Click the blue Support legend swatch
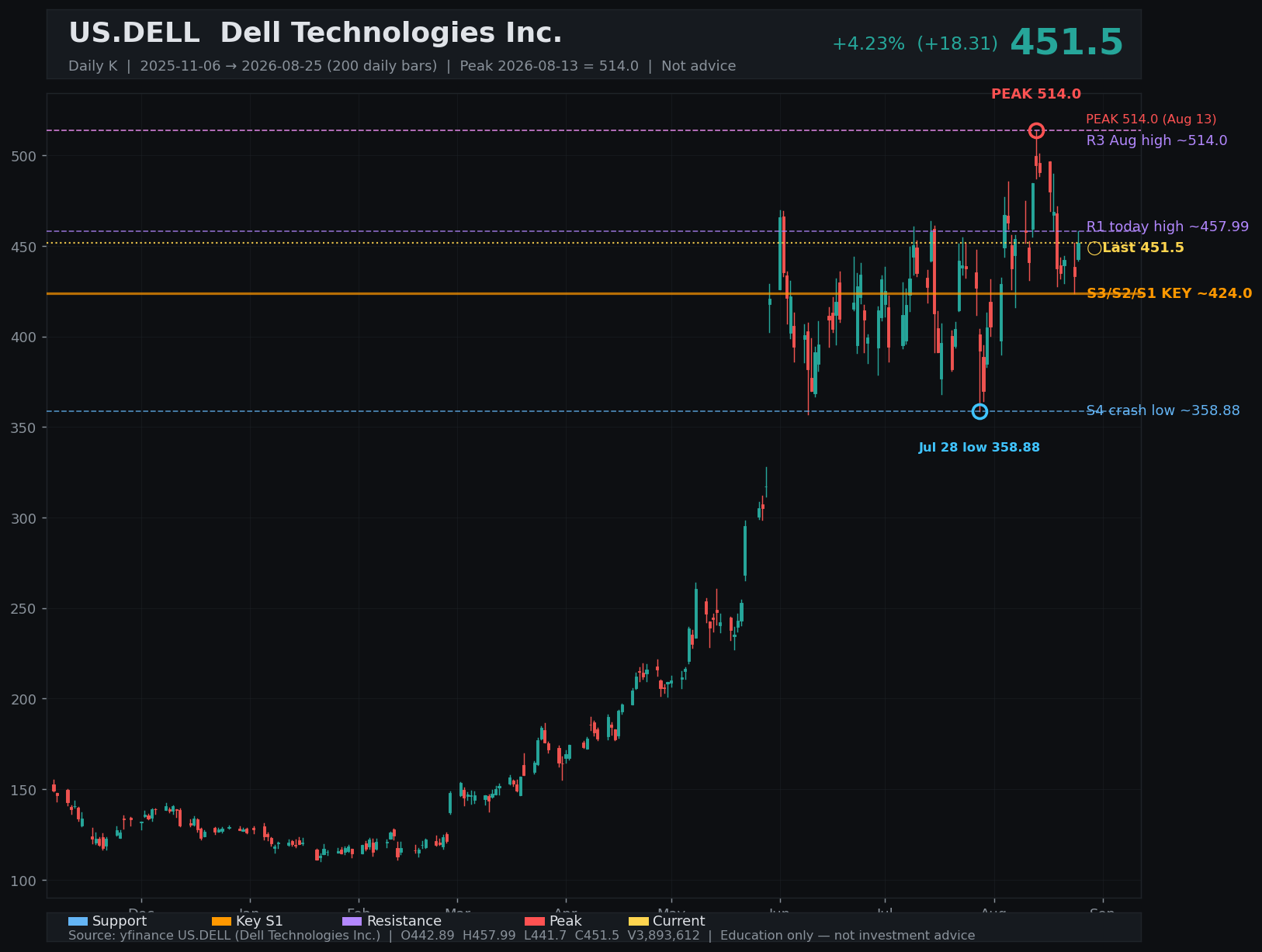Viewport: 1262px width, 952px height. pyautogui.click(x=78, y=921)
